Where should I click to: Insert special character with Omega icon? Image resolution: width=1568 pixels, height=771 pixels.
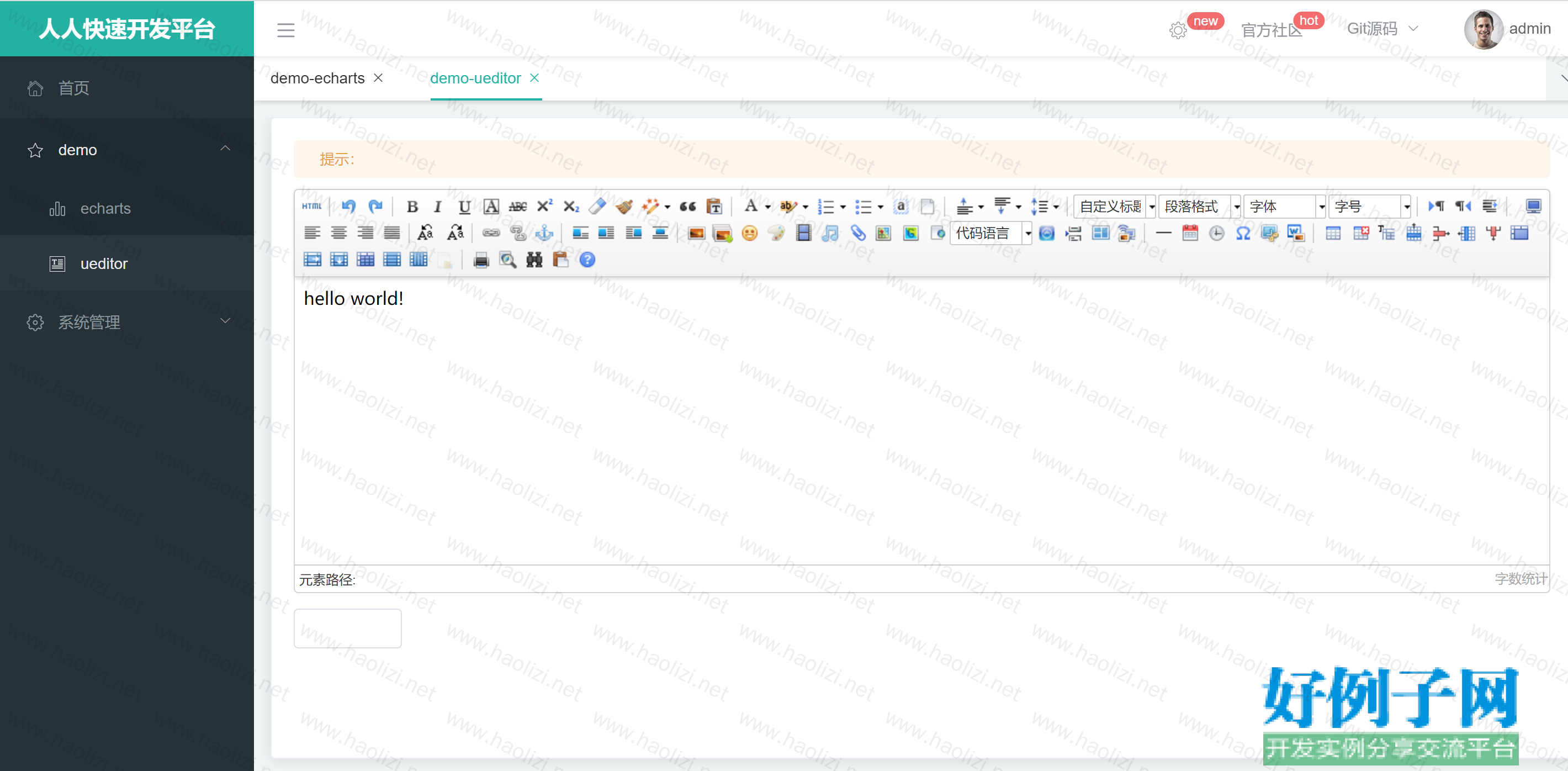point(1243,233)
